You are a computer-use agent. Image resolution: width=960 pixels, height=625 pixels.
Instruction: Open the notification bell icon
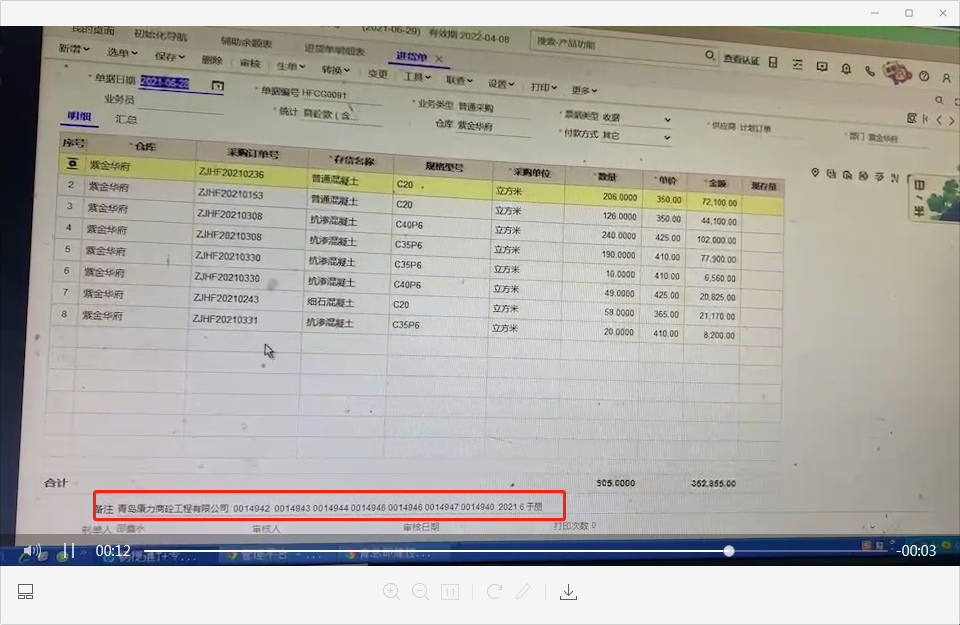tap(846, 69)
